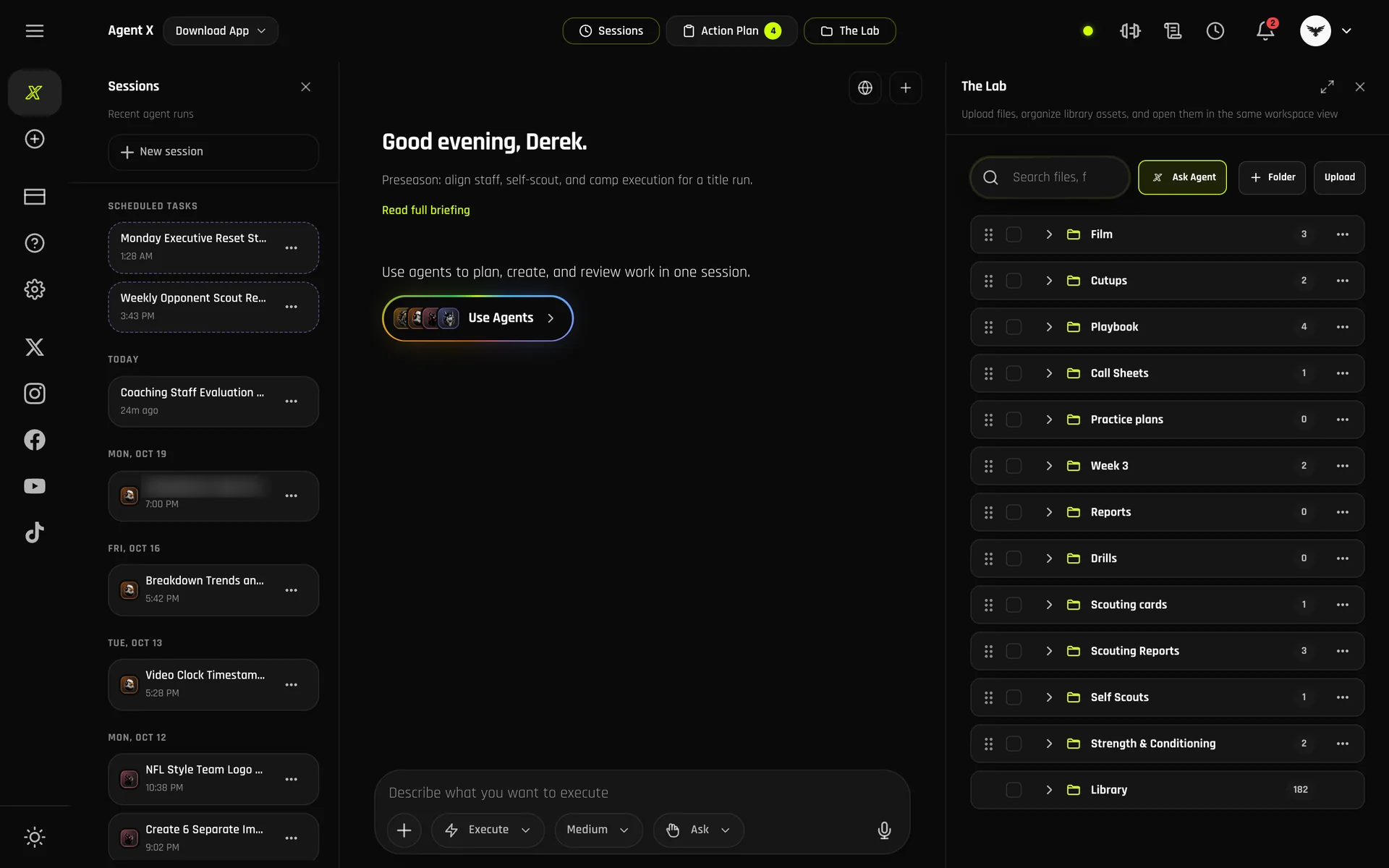Open the Execute mode dropdown

point(488,830)
